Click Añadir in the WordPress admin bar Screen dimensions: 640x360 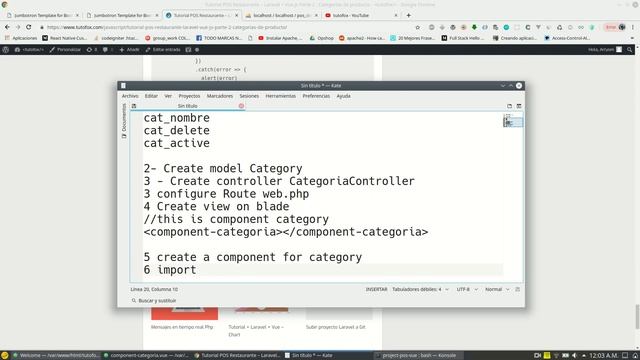pos(129,49)
